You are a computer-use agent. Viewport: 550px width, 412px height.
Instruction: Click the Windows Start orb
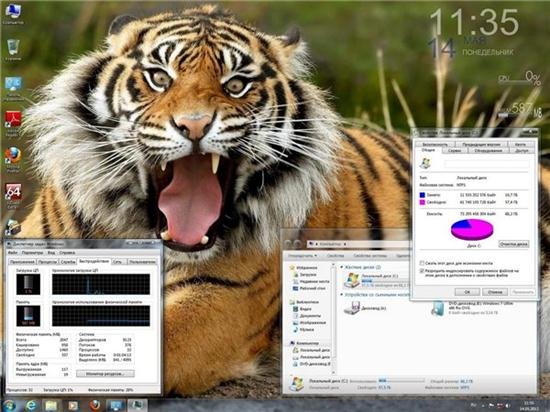pyautogui.click(x=9, y=405)
